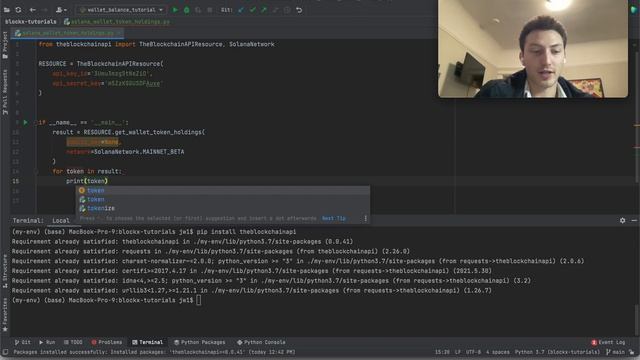Open the TODO tool window

(x=73, y=342)
